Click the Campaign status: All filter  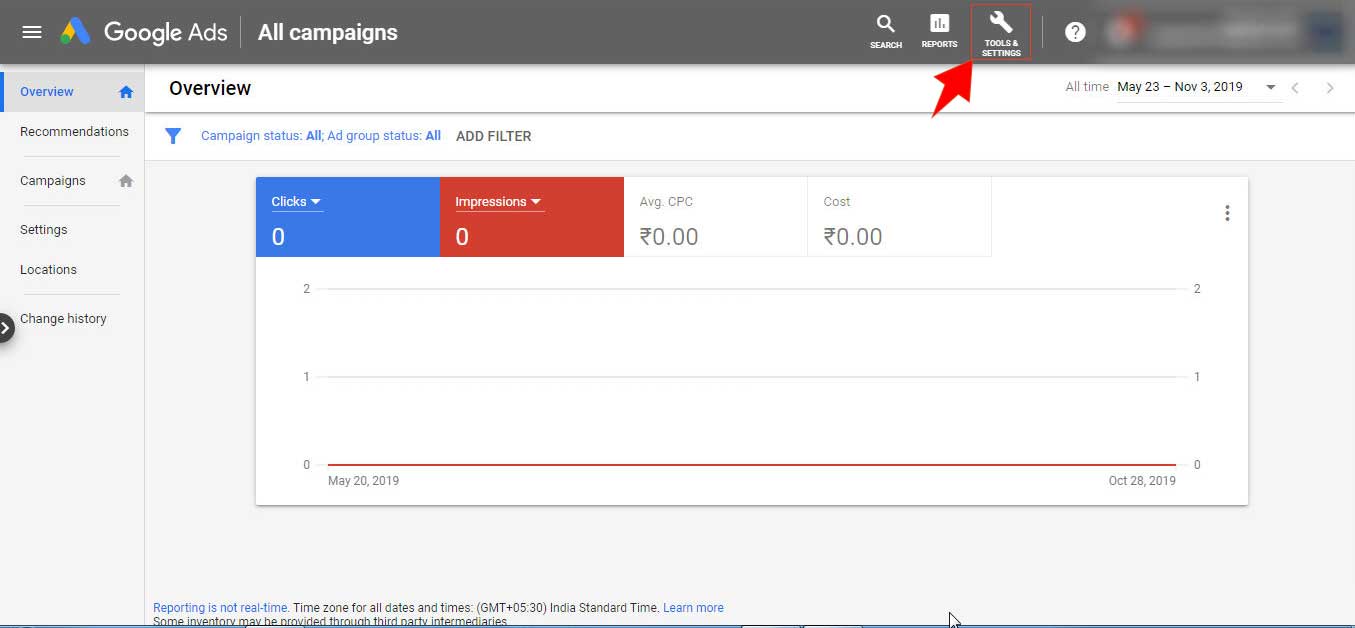click(261, 136)
